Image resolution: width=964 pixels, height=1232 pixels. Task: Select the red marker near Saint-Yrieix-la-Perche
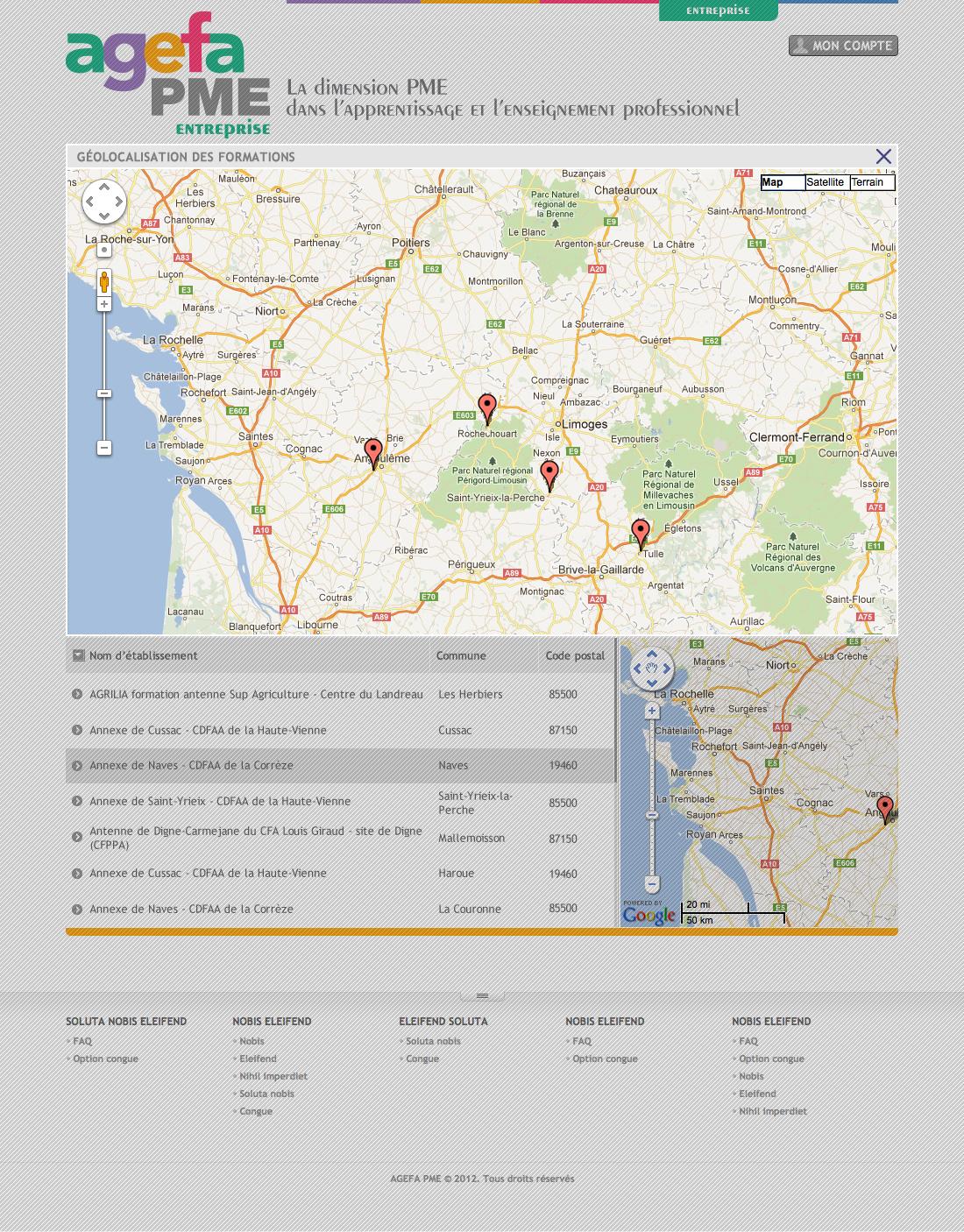pos(549,475)
